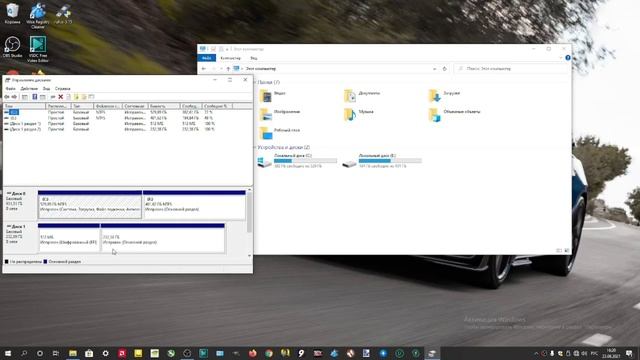The image size is (640, 360).
Task: Expand the Explorer ribbon with the chevron
Action: (x=561, y=58)
